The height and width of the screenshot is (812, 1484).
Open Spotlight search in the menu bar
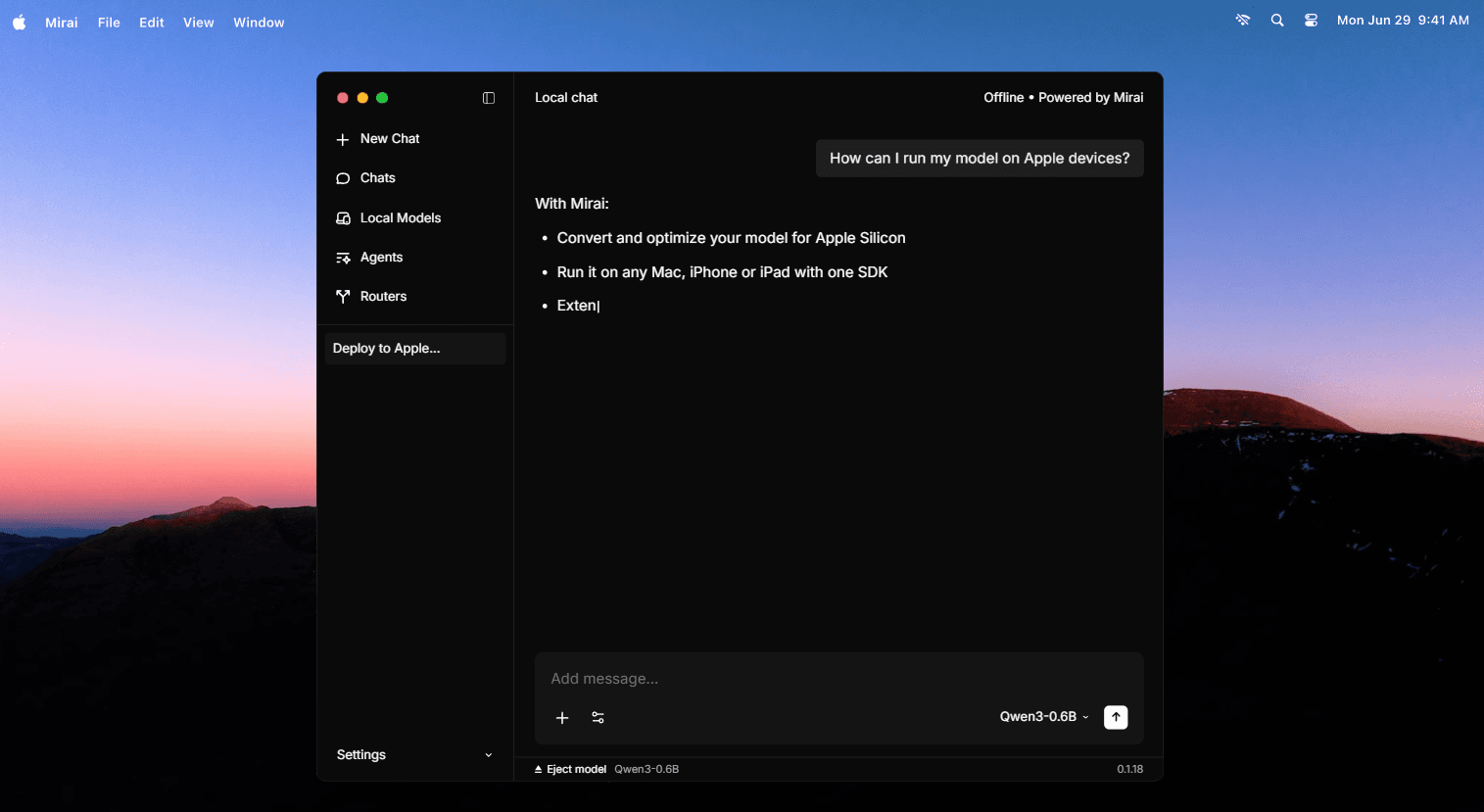click(x=1277, y=21)
